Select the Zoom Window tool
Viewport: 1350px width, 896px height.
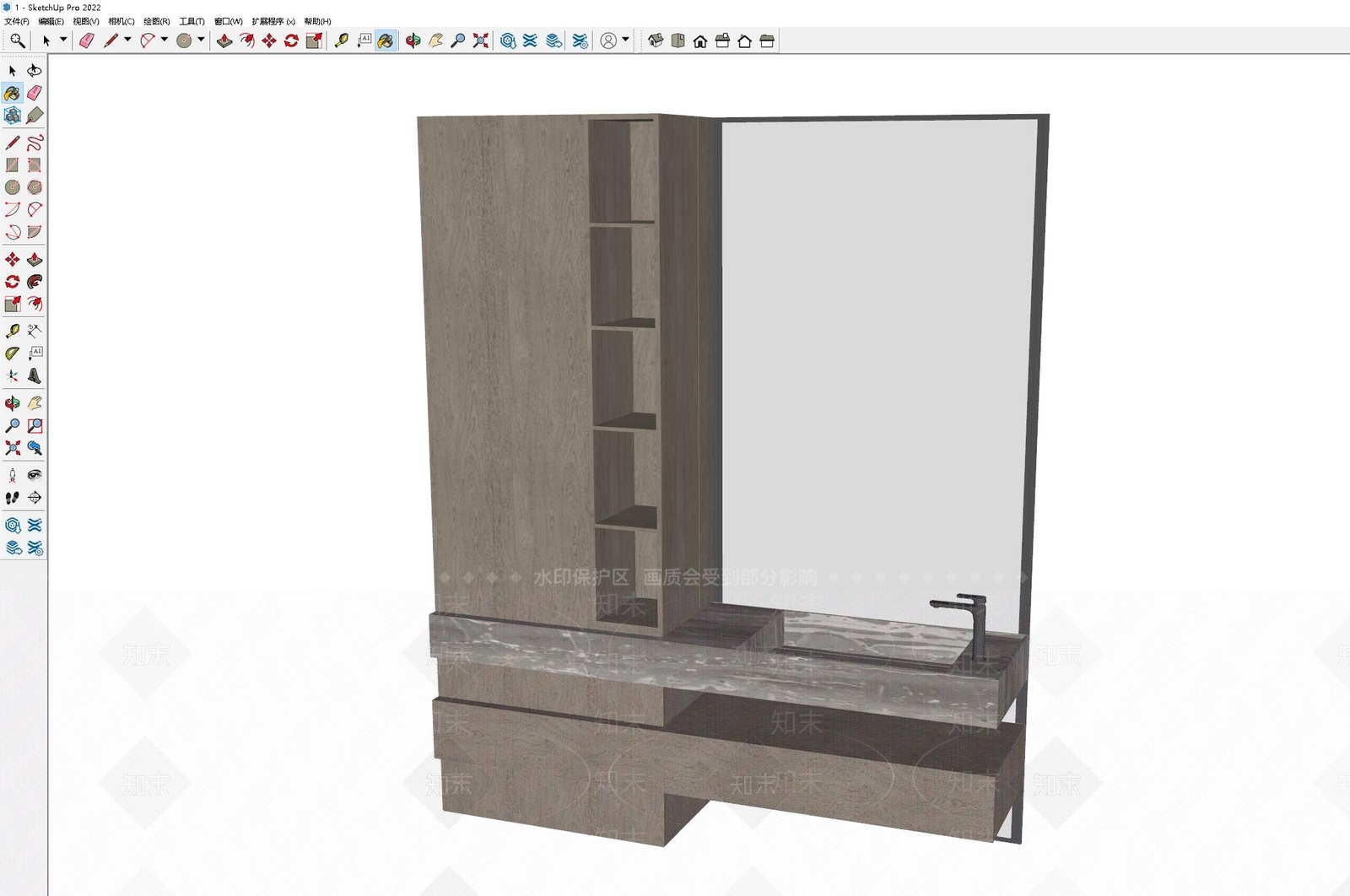(x=35, y=426)
